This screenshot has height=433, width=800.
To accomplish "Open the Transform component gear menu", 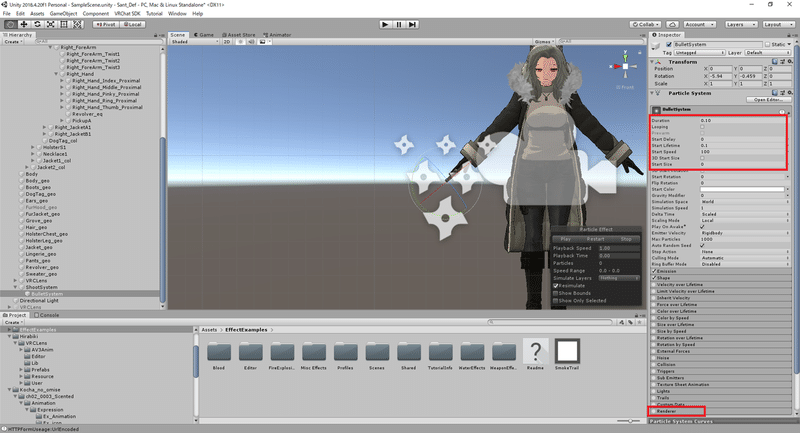I will pos(789,61).
